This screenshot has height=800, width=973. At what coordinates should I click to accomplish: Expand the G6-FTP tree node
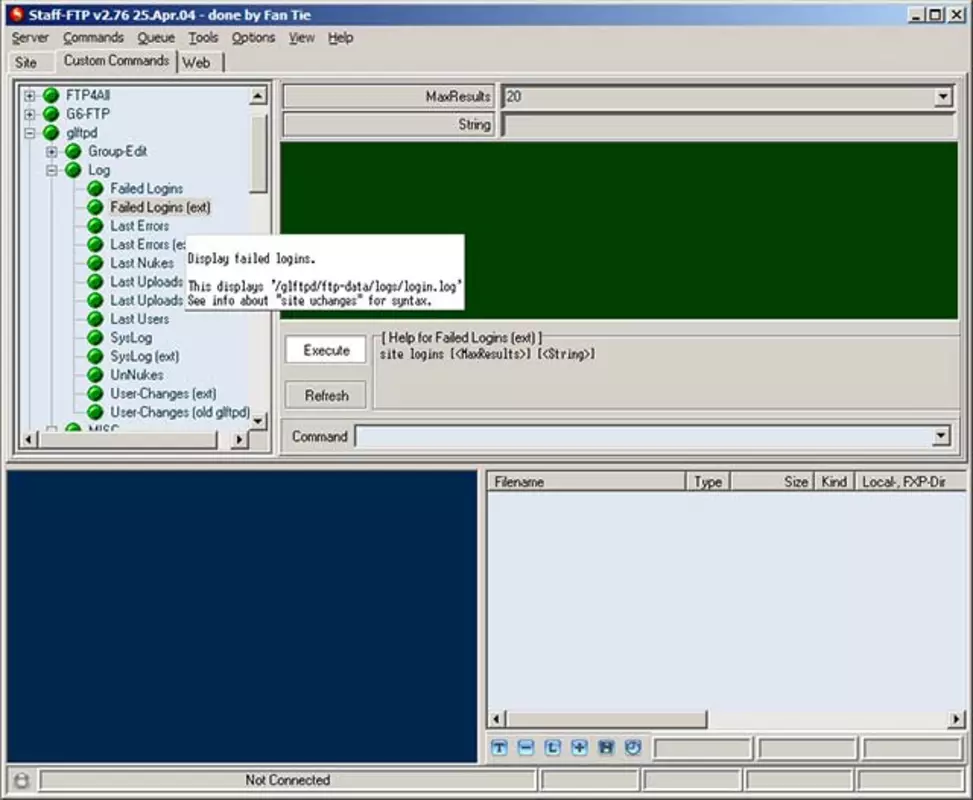[x=29, y=114]
